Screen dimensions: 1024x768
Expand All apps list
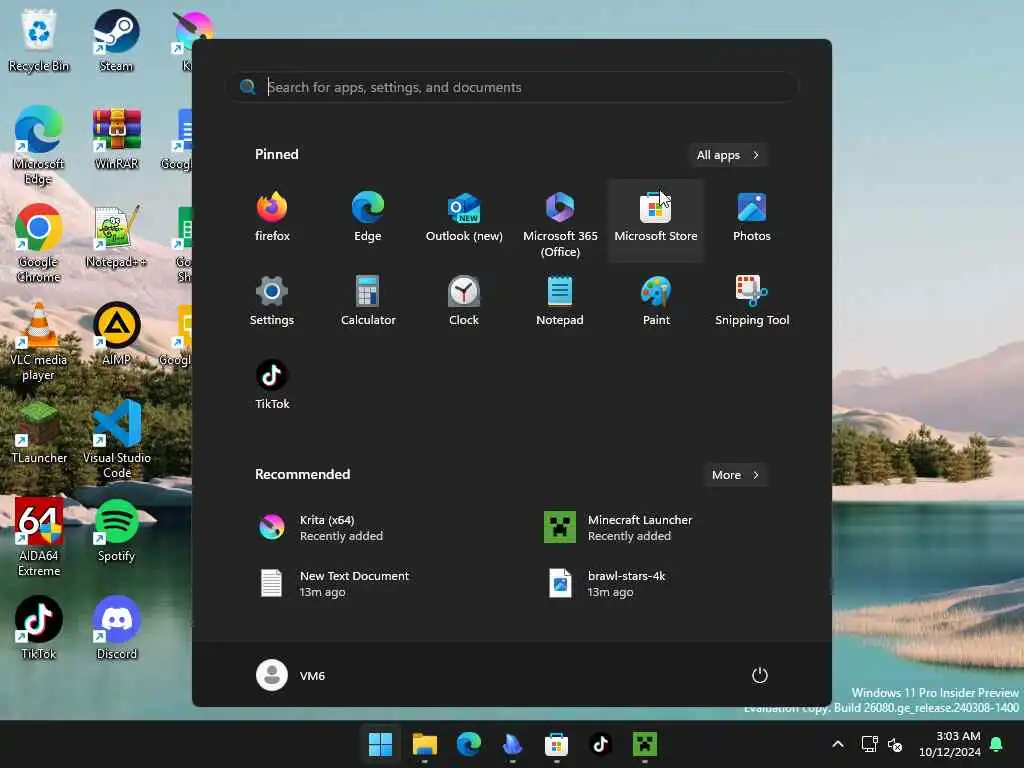[728, 155]
